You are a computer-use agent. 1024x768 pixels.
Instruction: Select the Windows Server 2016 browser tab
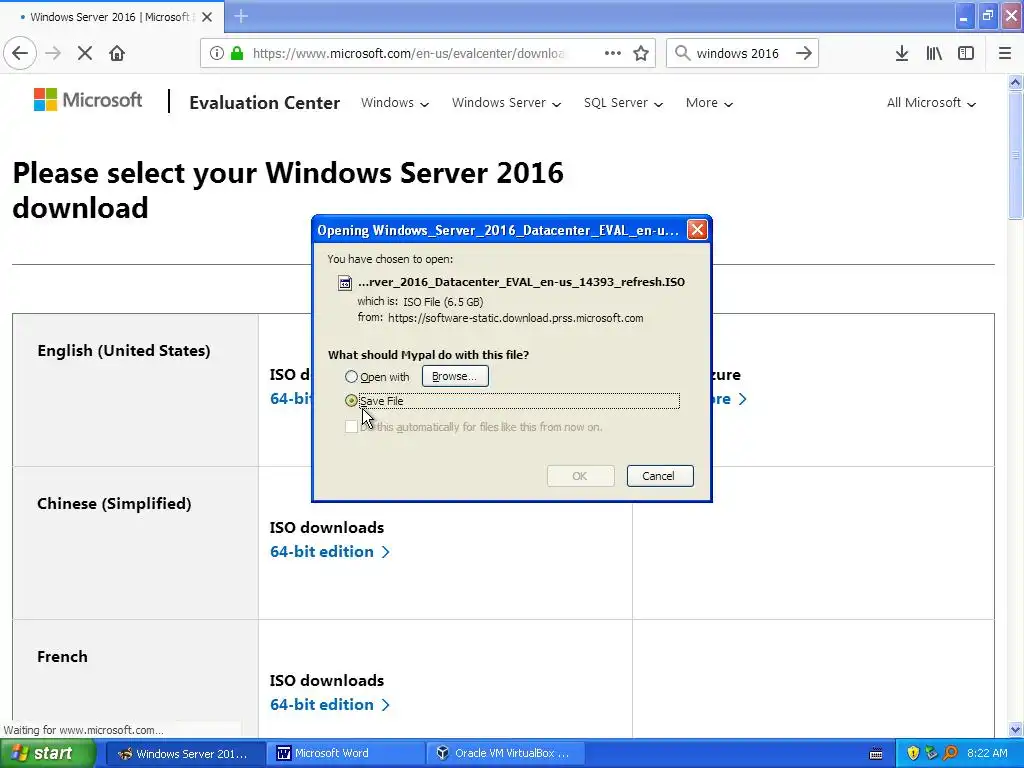click(x=112, y=17)
